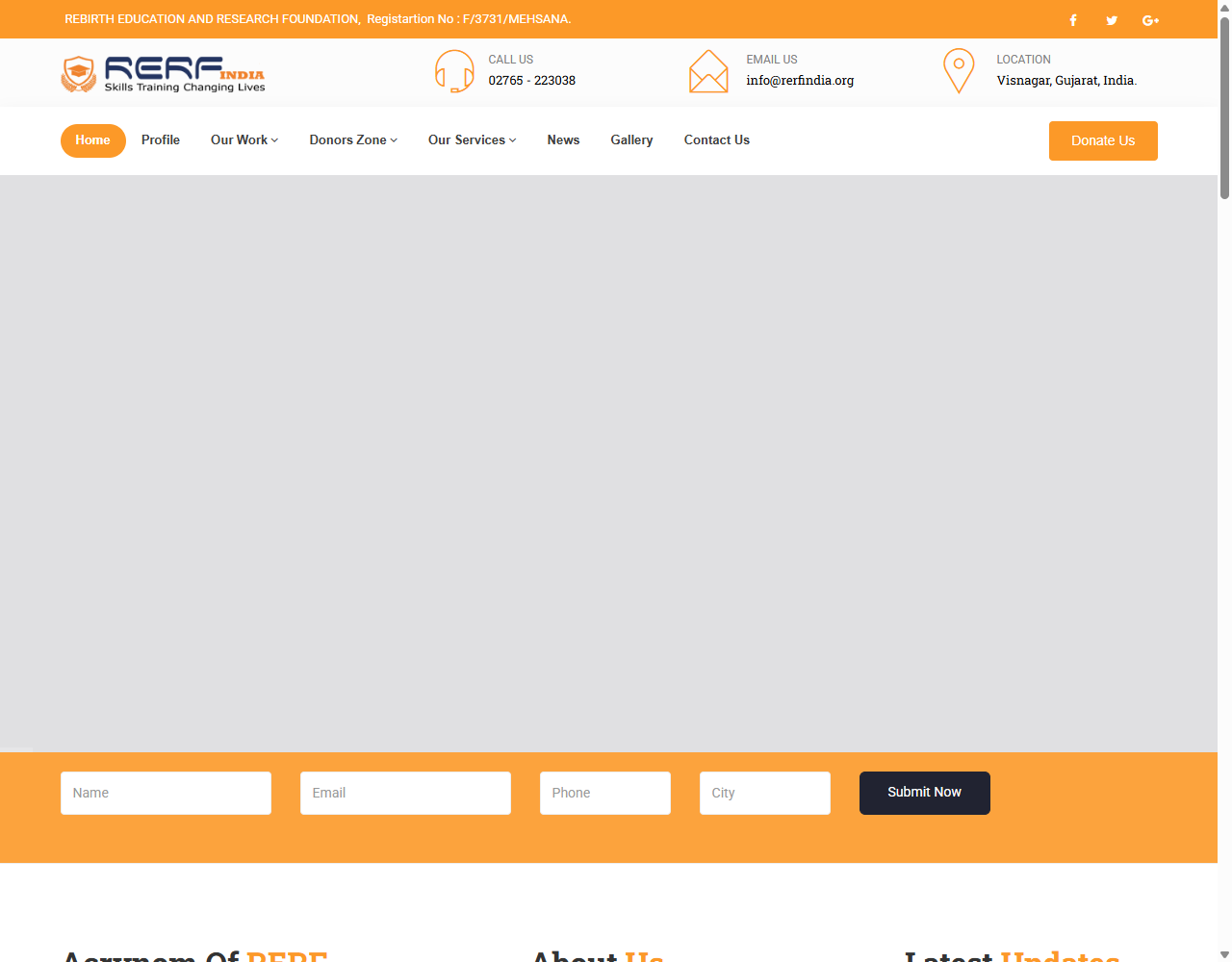Click the info@rerfindia.org email address
The width and height of the screenshot is (1232, 962).
click(800, 81)
